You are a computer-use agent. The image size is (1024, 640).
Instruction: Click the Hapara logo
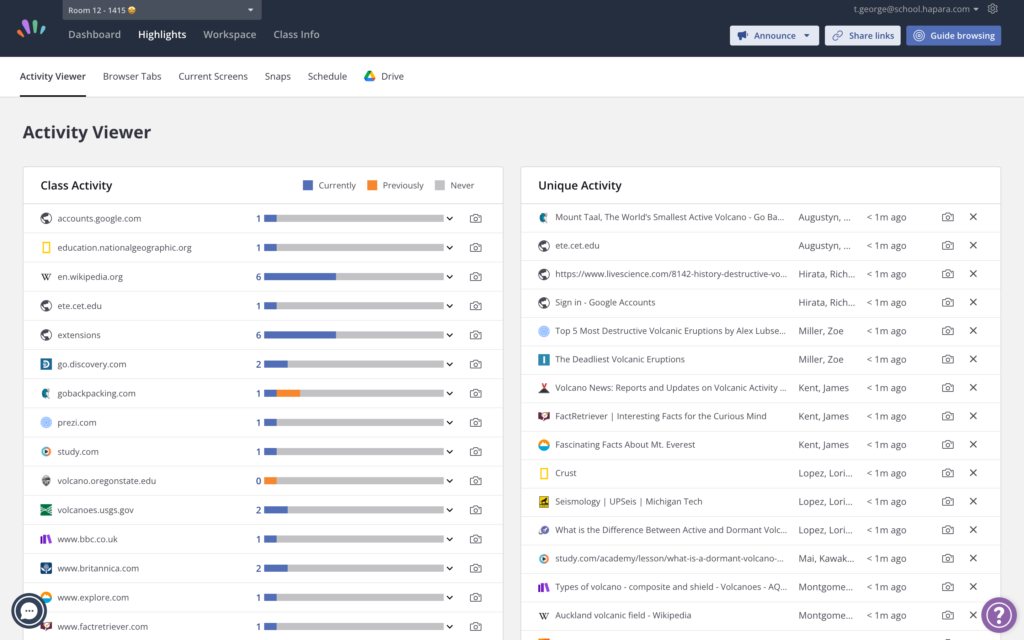[x=31, y=28]
